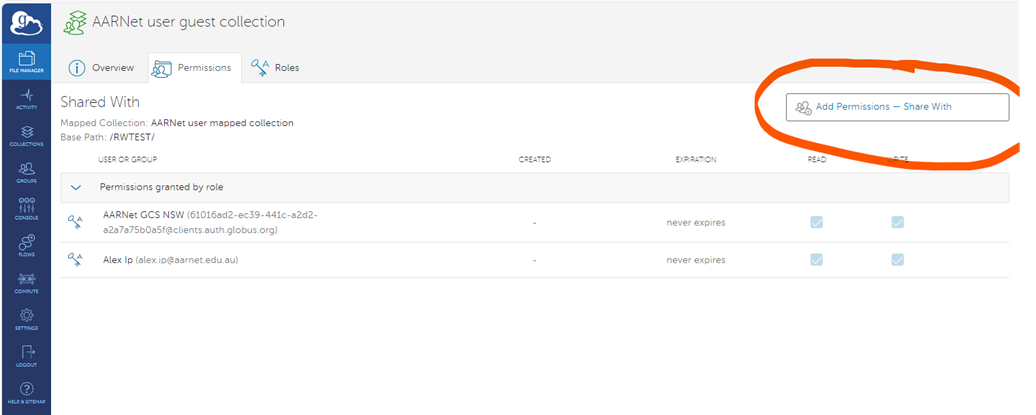Open Flows in the sidebar
The width and height of the screenshot is (1036, 415).
[x=26, y=246]
